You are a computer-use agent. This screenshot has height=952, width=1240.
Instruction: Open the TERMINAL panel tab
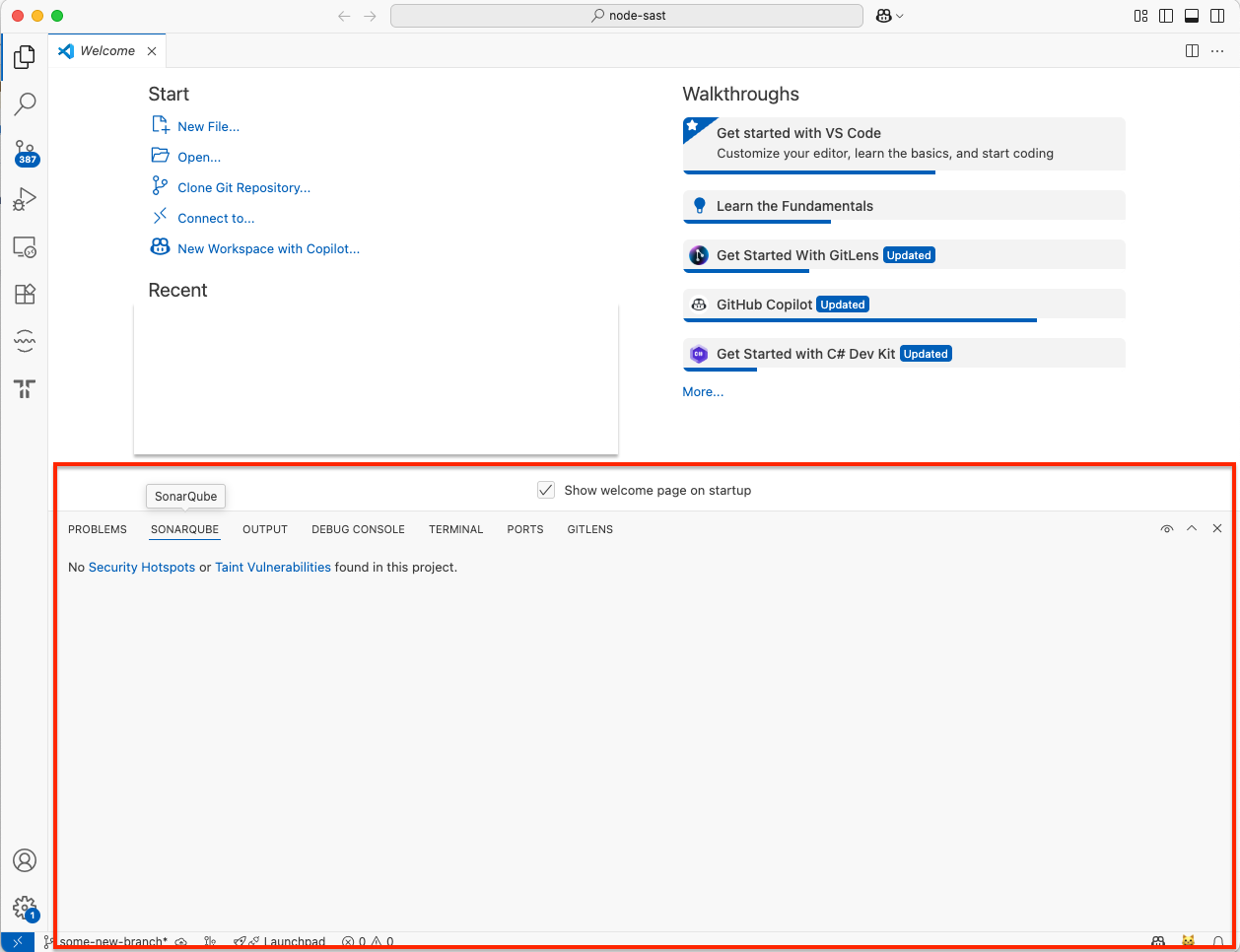click(455, 529)
